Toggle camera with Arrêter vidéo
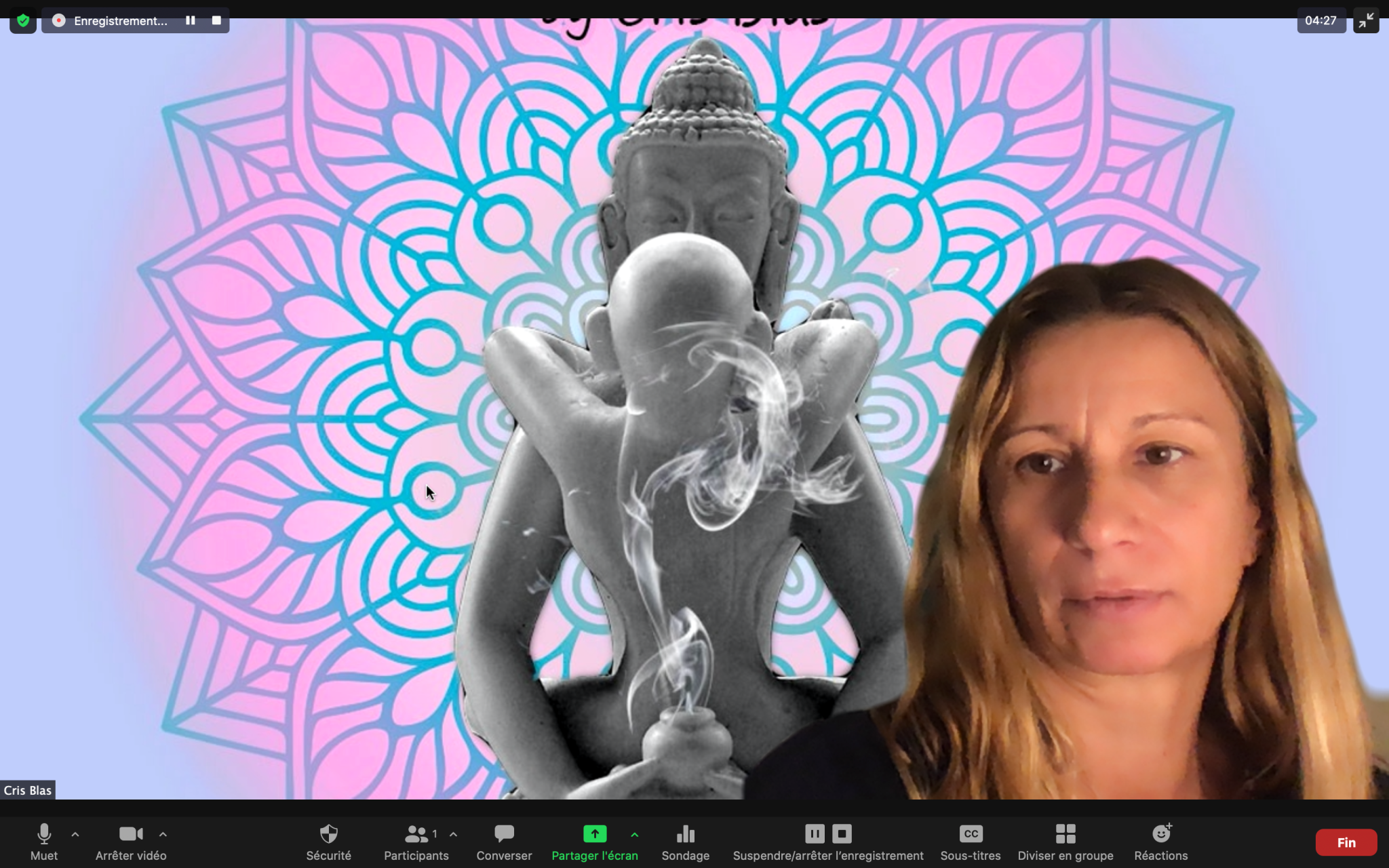Image resolution: width=1389 pixels, height=868 pixels. point(130,834)
